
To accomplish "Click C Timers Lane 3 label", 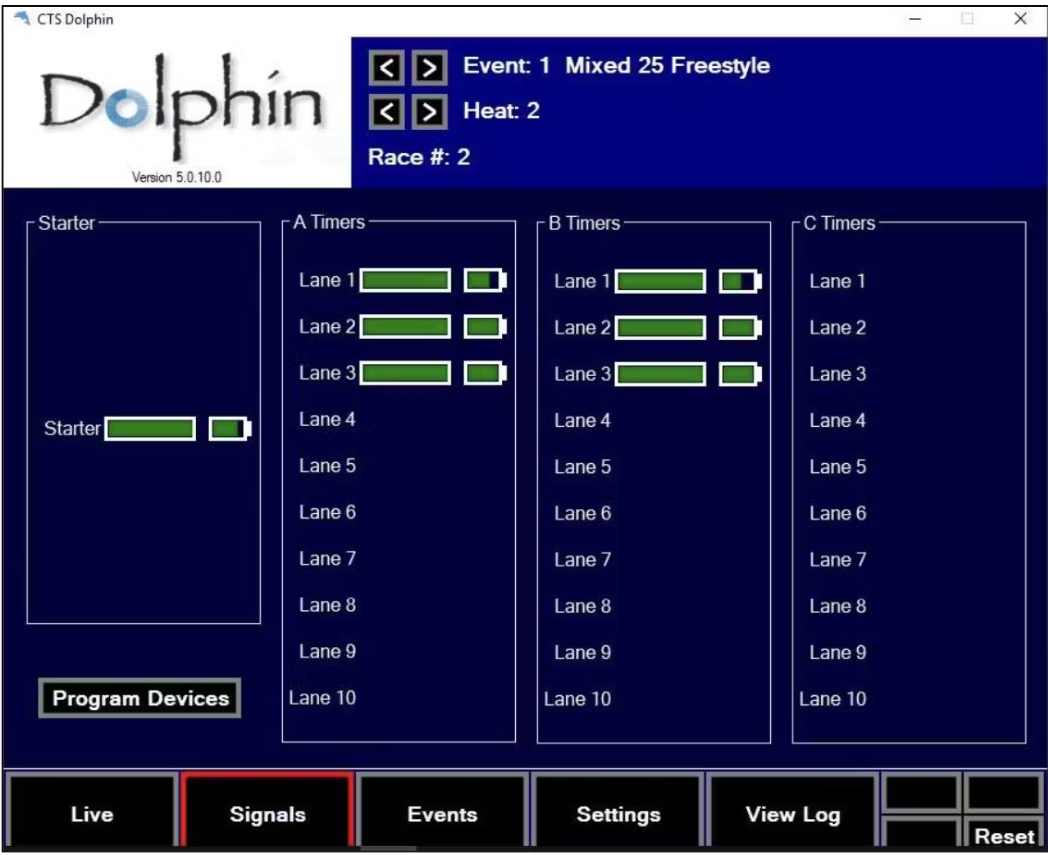I will point(837,374).
